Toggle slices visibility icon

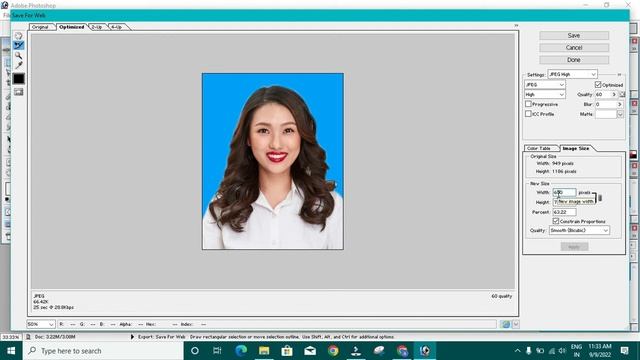tap(18, 92)
